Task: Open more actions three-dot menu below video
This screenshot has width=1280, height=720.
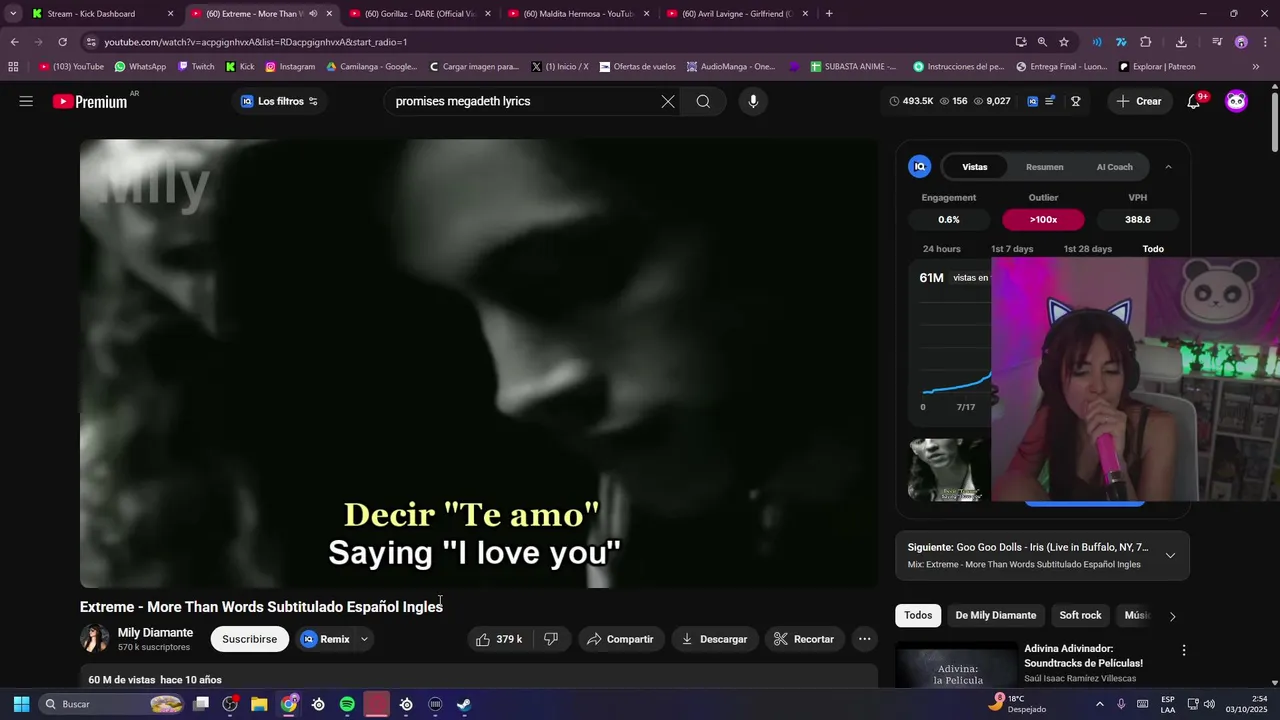Action: coord(865,639)
